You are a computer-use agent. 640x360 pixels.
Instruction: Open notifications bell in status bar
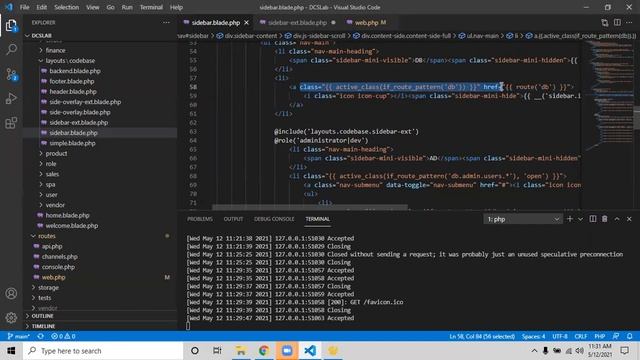tap(630, 336)
